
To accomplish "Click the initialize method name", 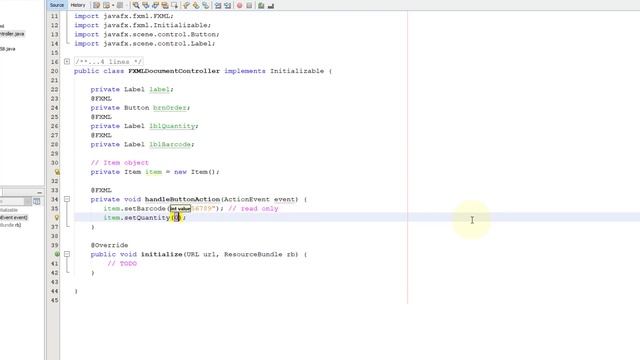I will click(x=162, y=254).
